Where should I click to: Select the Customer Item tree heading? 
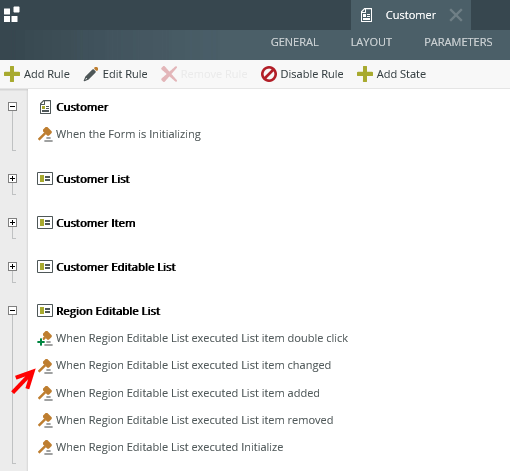[96, 223]
